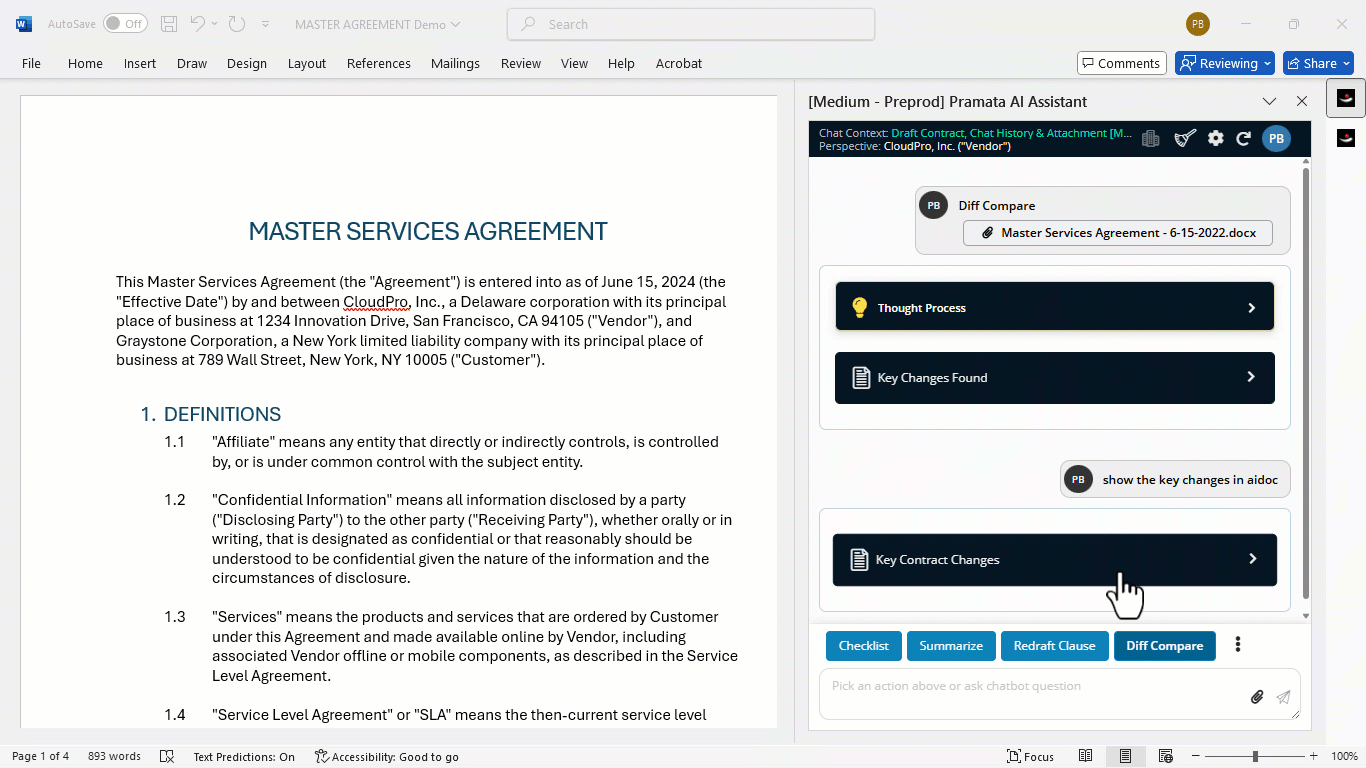Select the lower Pramata add-in icon in the side rail

click(1346, 138)
